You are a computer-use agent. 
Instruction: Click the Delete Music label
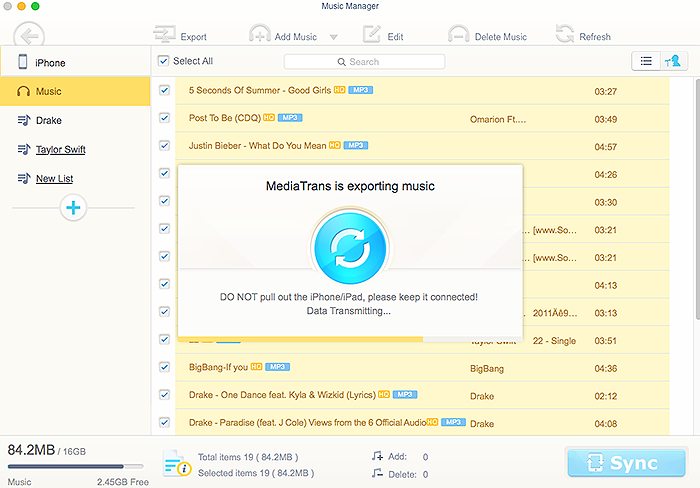coord(500,37)
